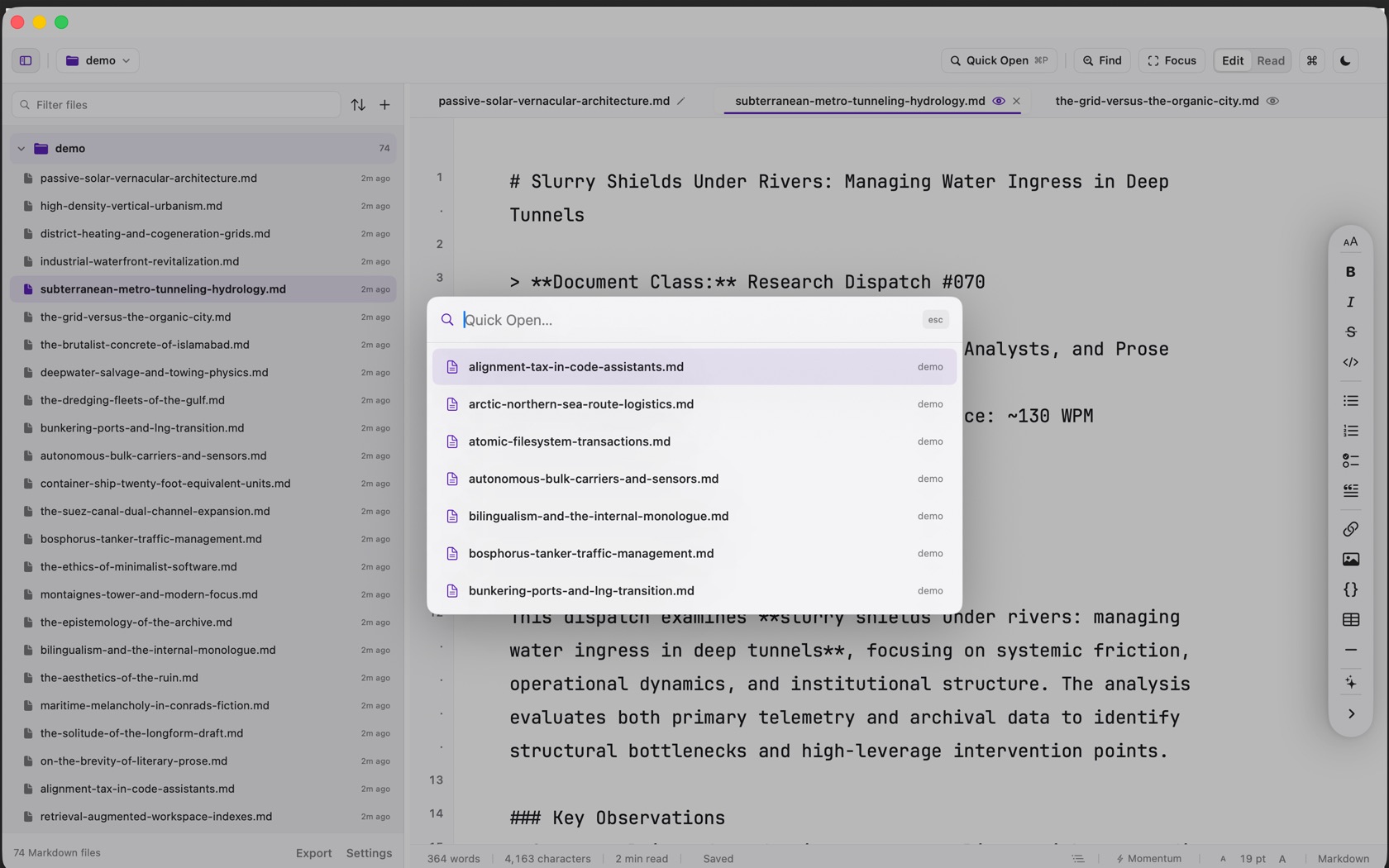Toggle the sidebar panel icon

pos(26,60)
